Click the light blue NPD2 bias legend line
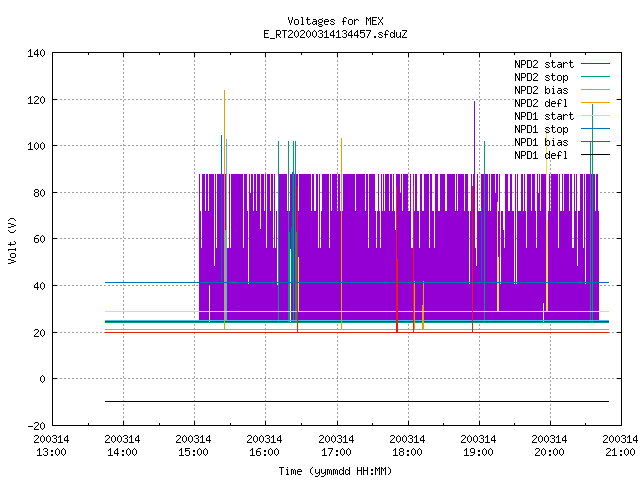Image resolution: width=640 pixels, height=480 pixels. (596, 89)
